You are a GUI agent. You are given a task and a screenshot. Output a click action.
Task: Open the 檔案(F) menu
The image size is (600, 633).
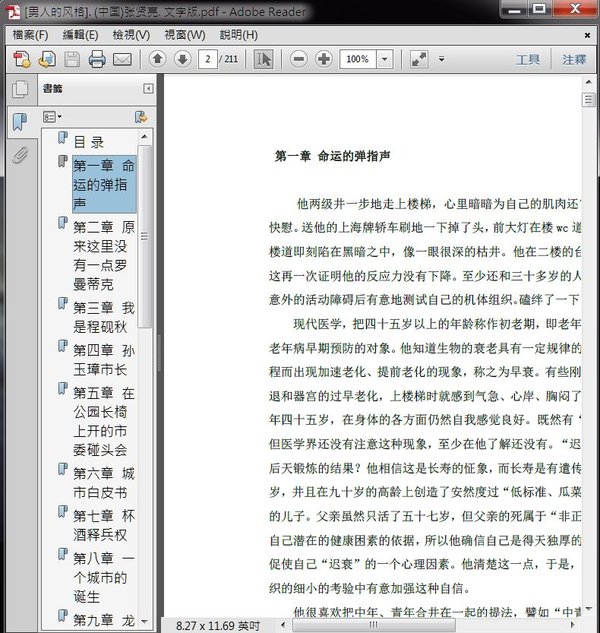[30, 35]
